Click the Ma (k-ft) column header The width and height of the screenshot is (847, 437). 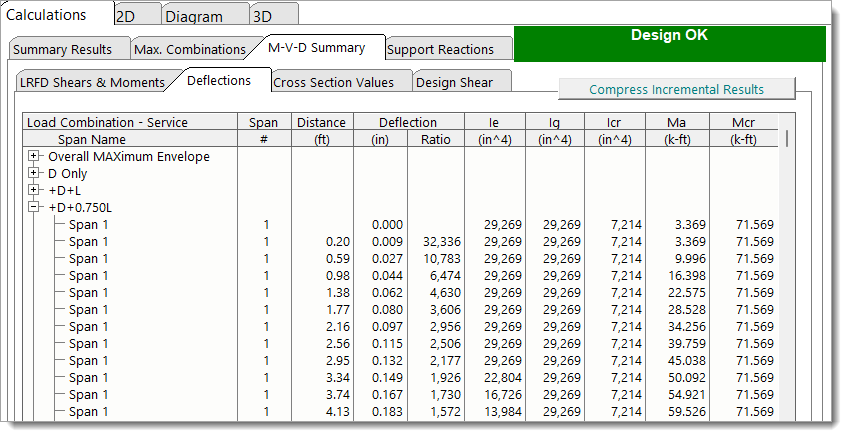tap(677, 131)
